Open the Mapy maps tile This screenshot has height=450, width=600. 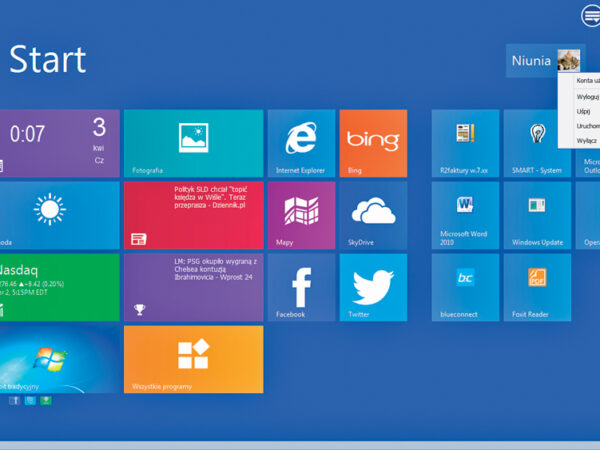tap(301, 215)
